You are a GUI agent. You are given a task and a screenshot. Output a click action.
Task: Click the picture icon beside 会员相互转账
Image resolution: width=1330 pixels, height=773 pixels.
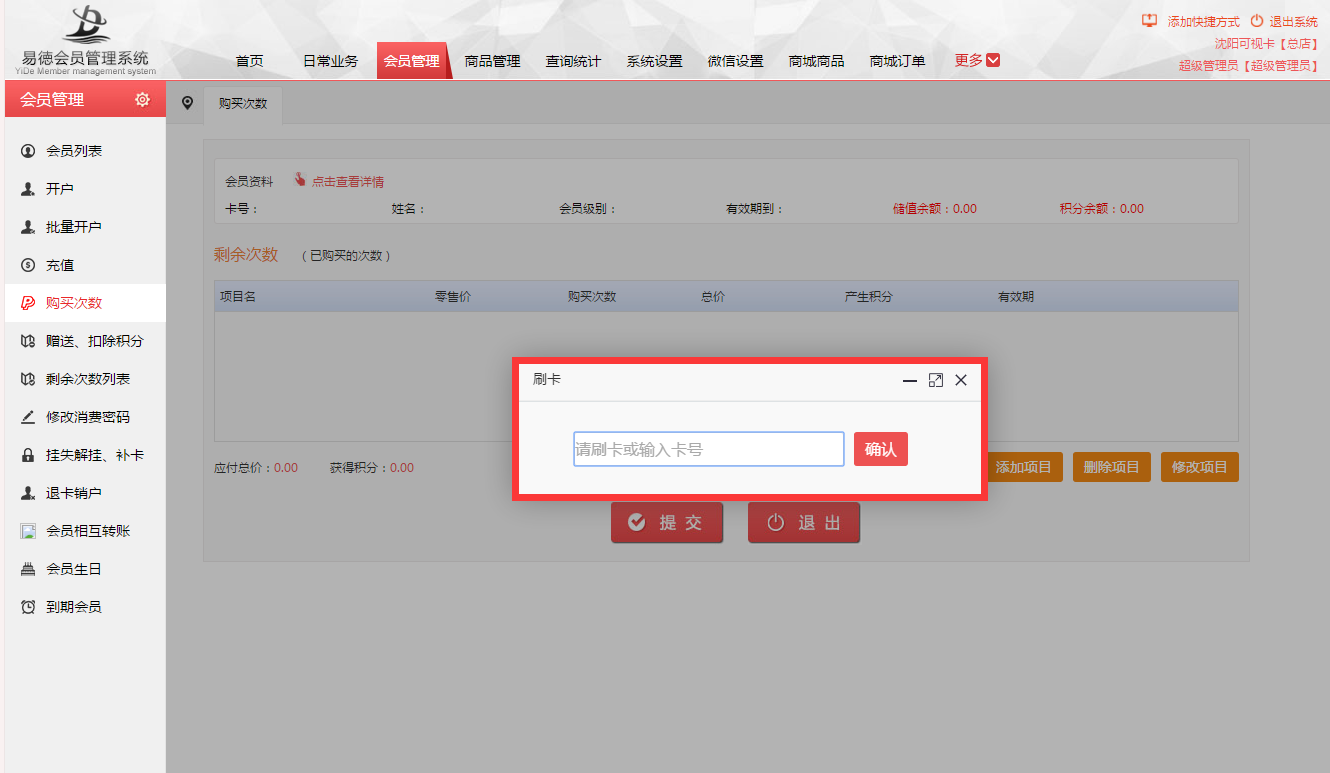coord(28,531)
